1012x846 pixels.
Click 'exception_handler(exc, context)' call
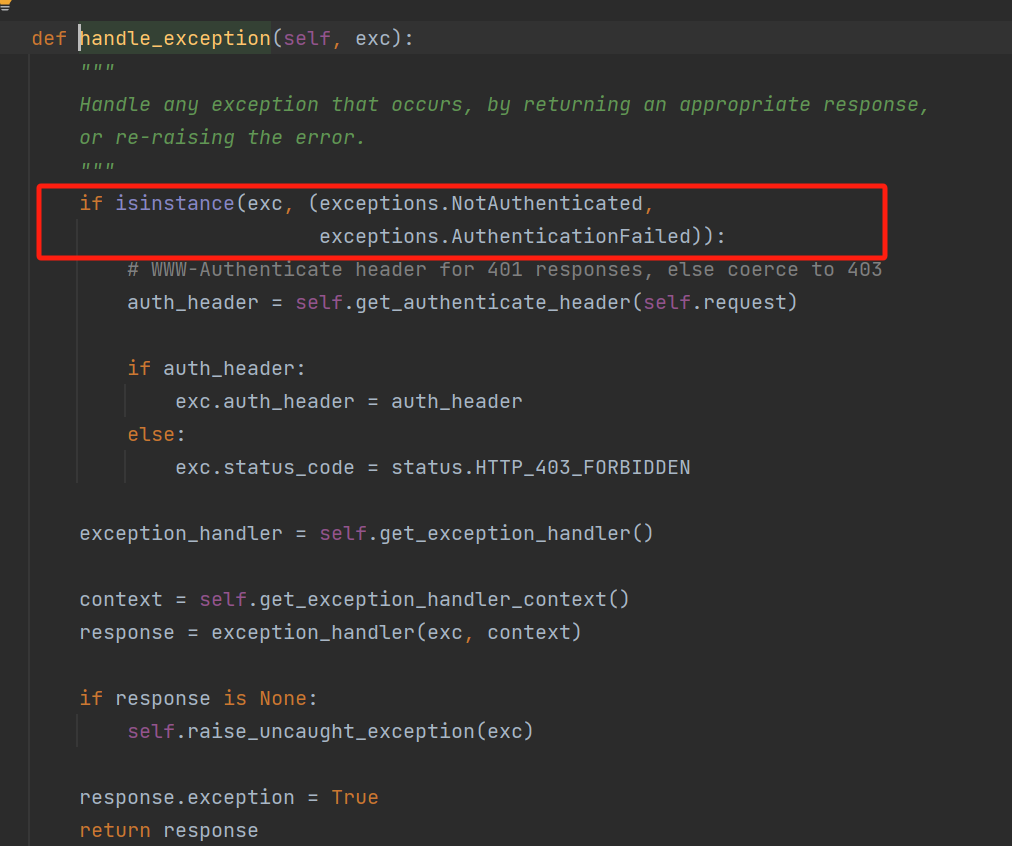coord(396,632)
